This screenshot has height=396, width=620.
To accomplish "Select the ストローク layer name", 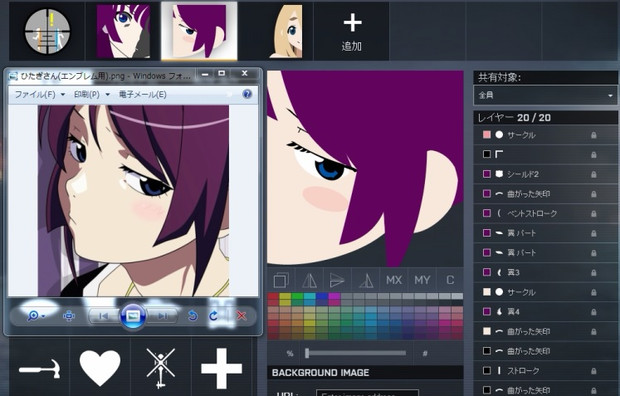I will click(523, 371).
